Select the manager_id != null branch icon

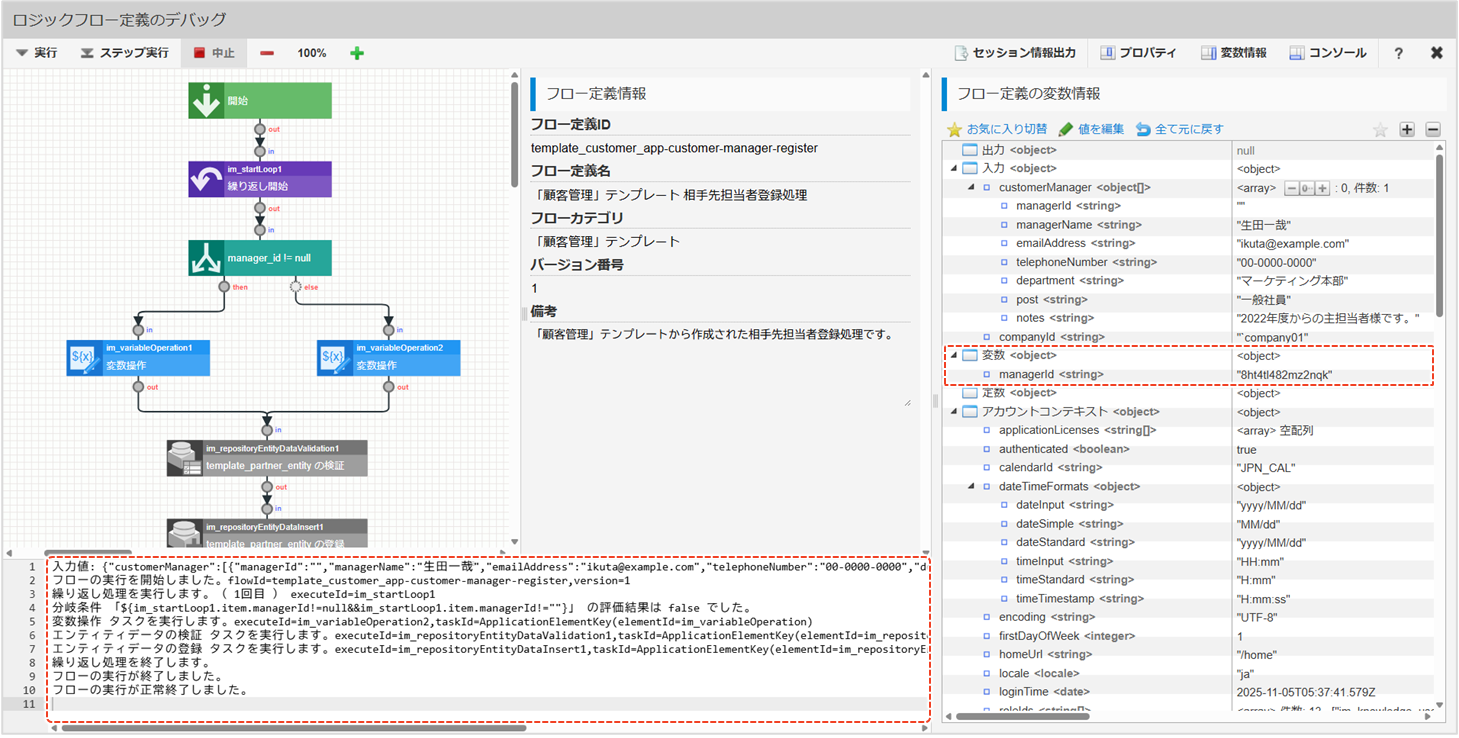[x=206, y=258]
